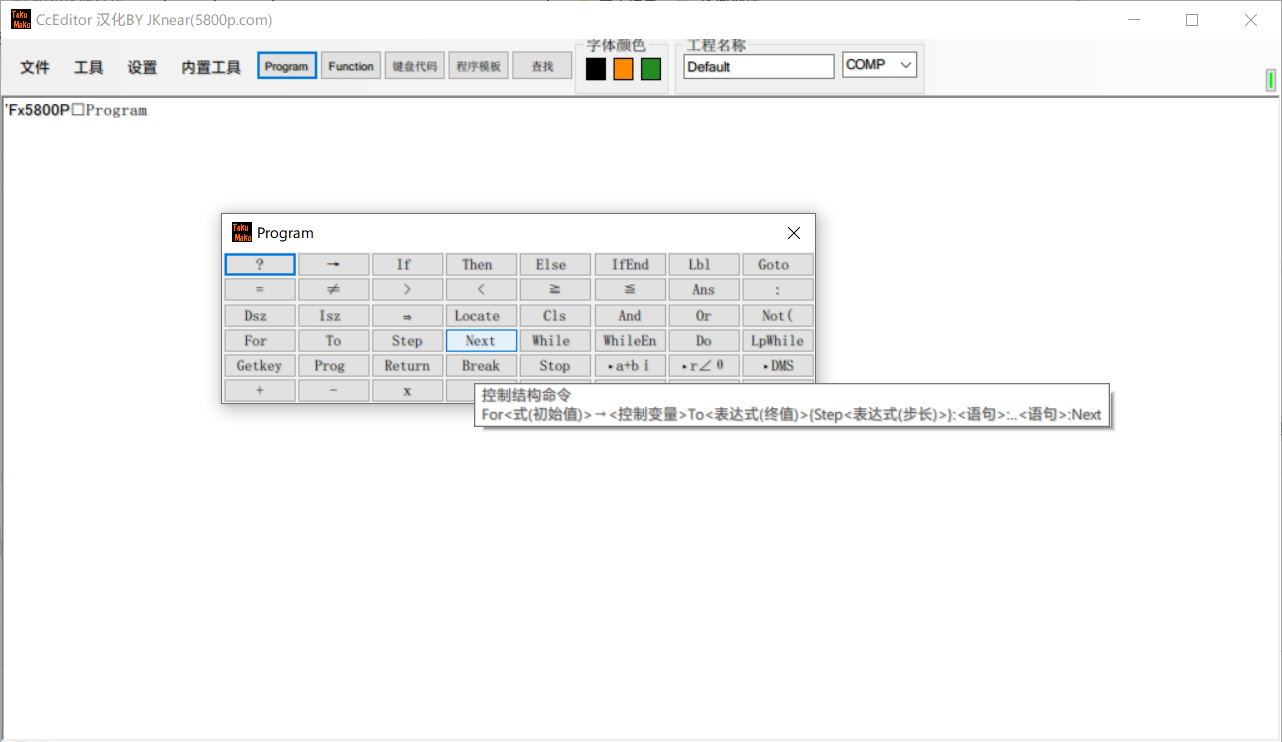Insert the To keyword
This screenshot has height=742, width=1282.
tap(334, 341)
